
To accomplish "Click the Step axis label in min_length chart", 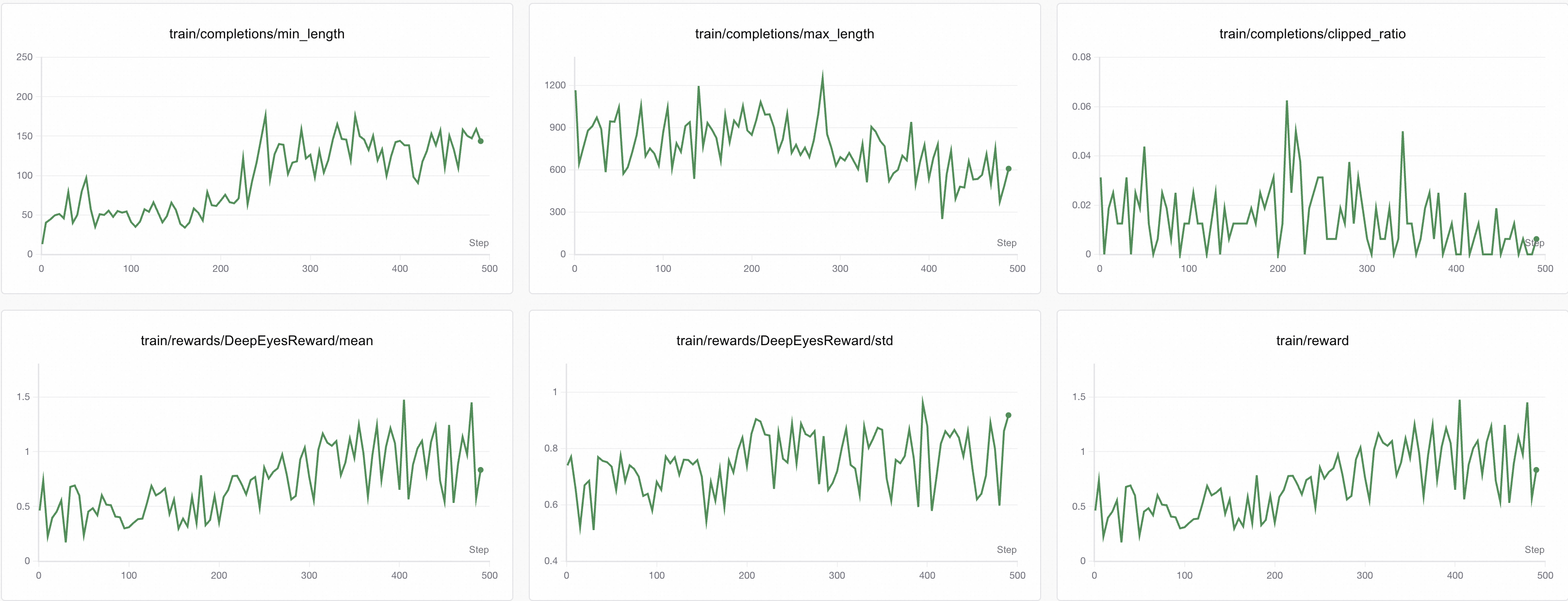I will click(478, 243).
